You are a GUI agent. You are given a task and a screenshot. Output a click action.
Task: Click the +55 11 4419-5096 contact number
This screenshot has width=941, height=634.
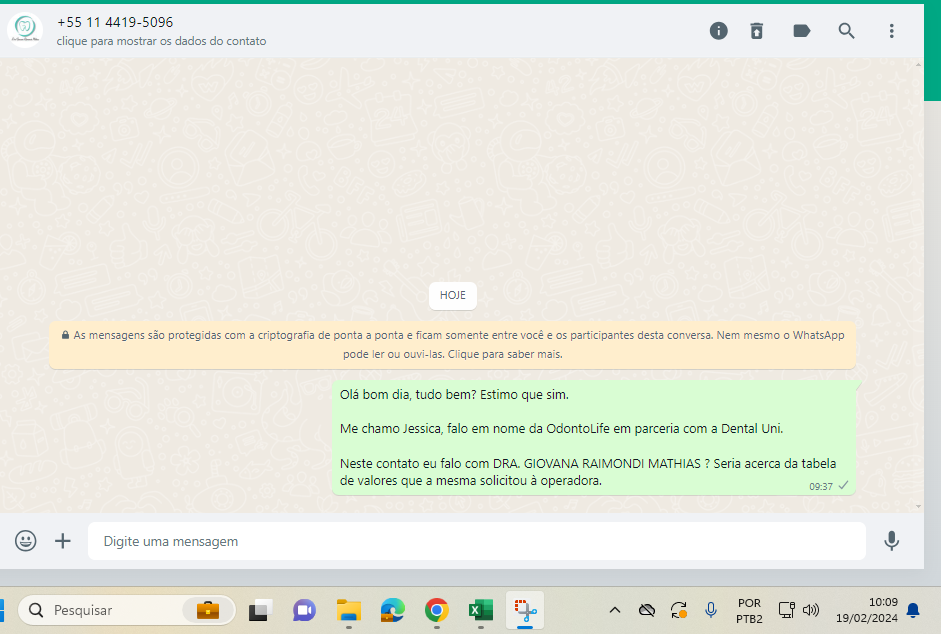(x=115, y=22)
